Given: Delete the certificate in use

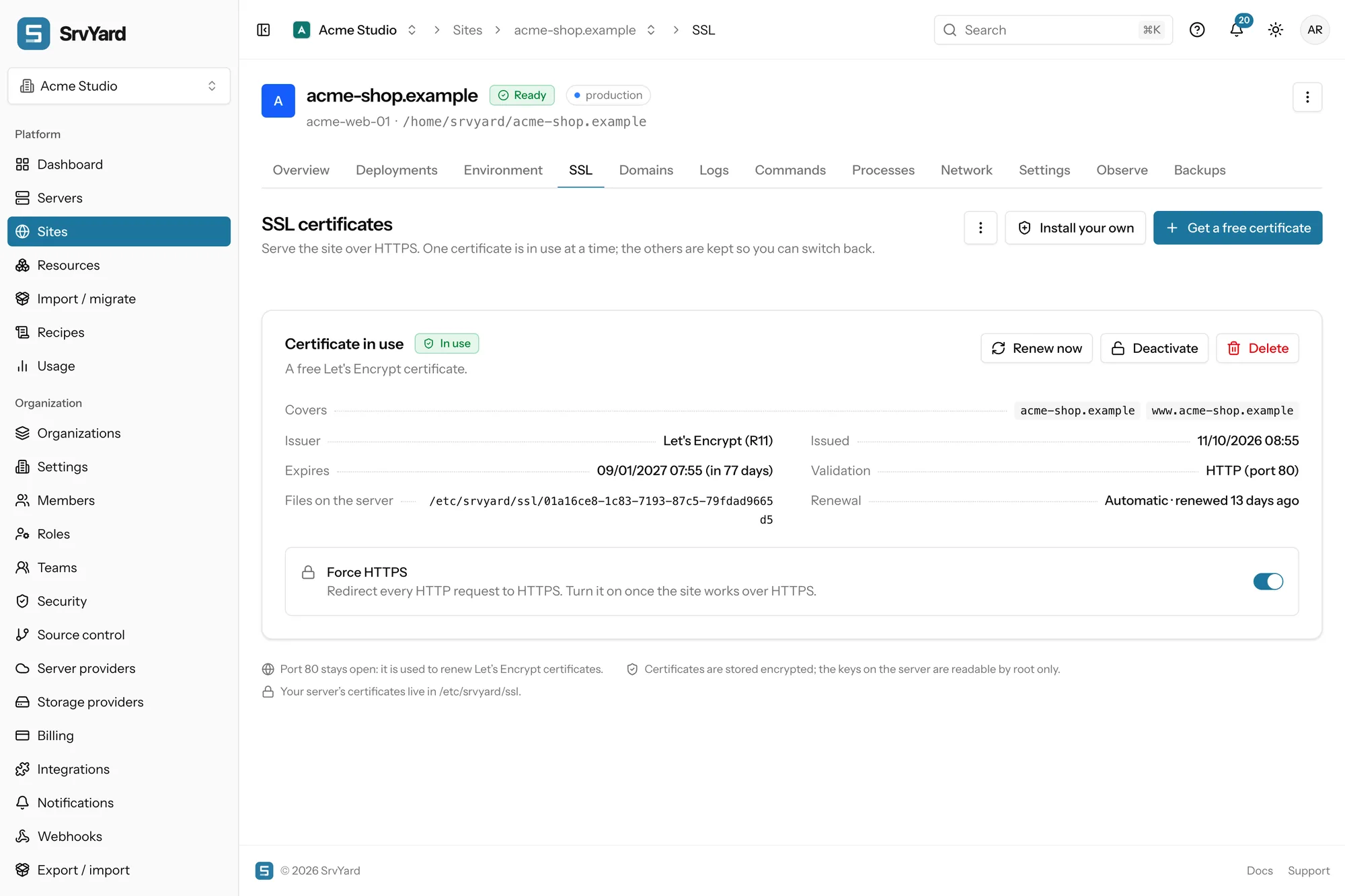Looking at the screenshot, I should tap(1258, 348).
